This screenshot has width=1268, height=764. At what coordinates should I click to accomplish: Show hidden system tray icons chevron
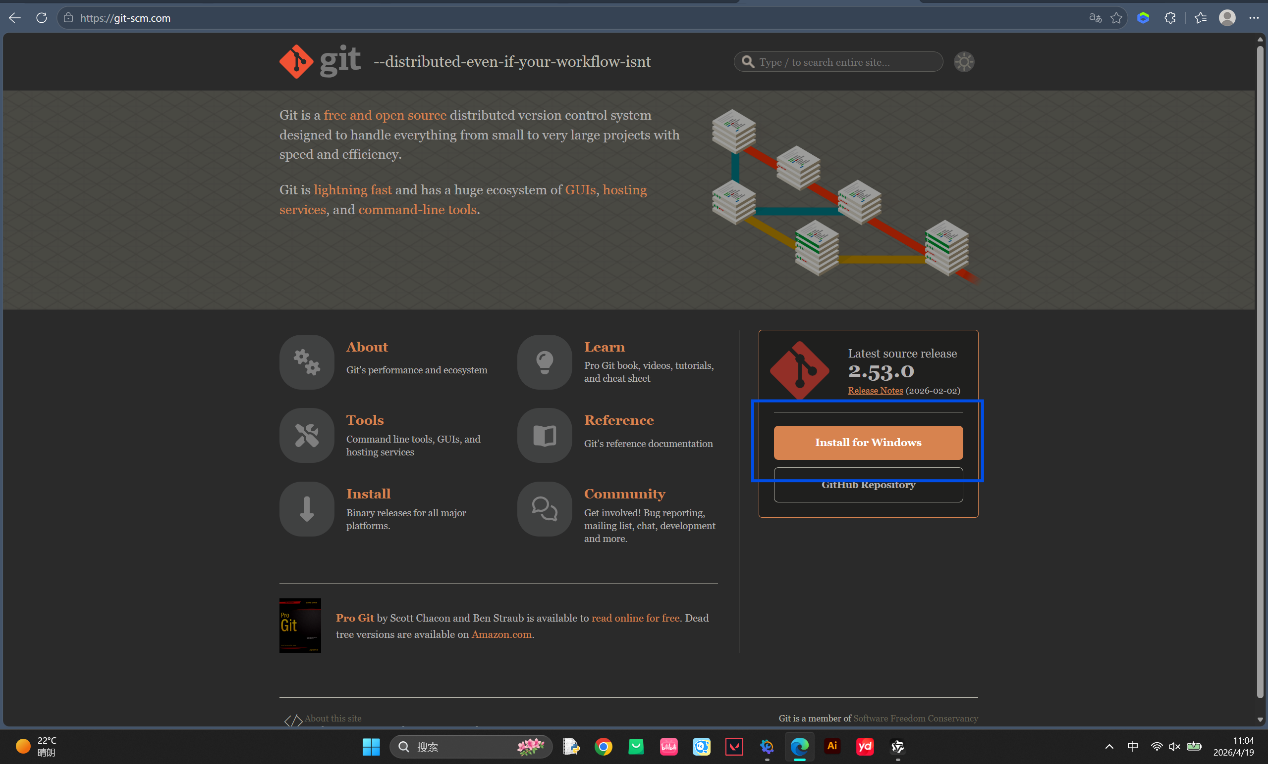pos(1109,746)
